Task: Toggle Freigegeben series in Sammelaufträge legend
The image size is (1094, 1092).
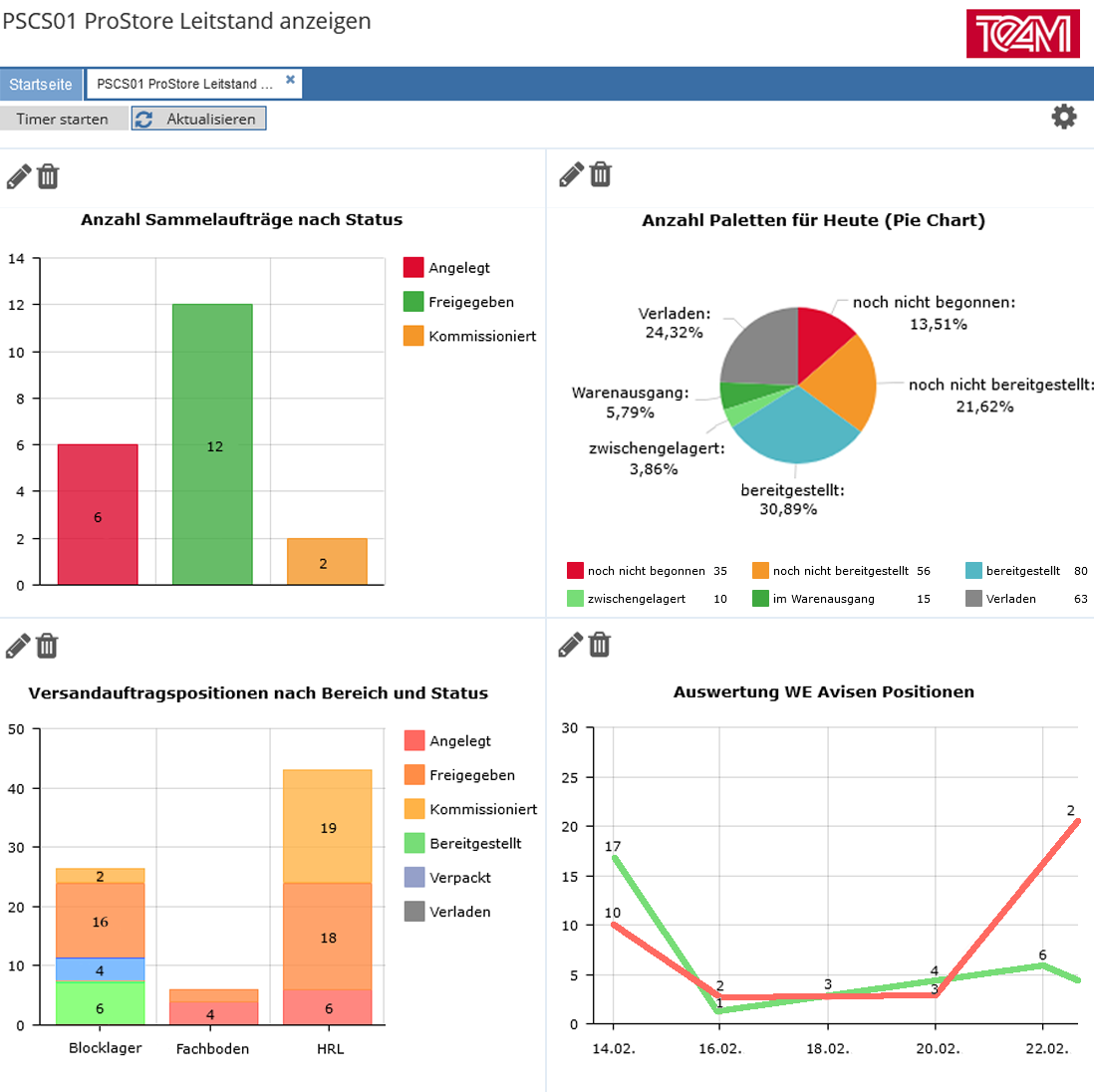Action: tap(458, 302)
